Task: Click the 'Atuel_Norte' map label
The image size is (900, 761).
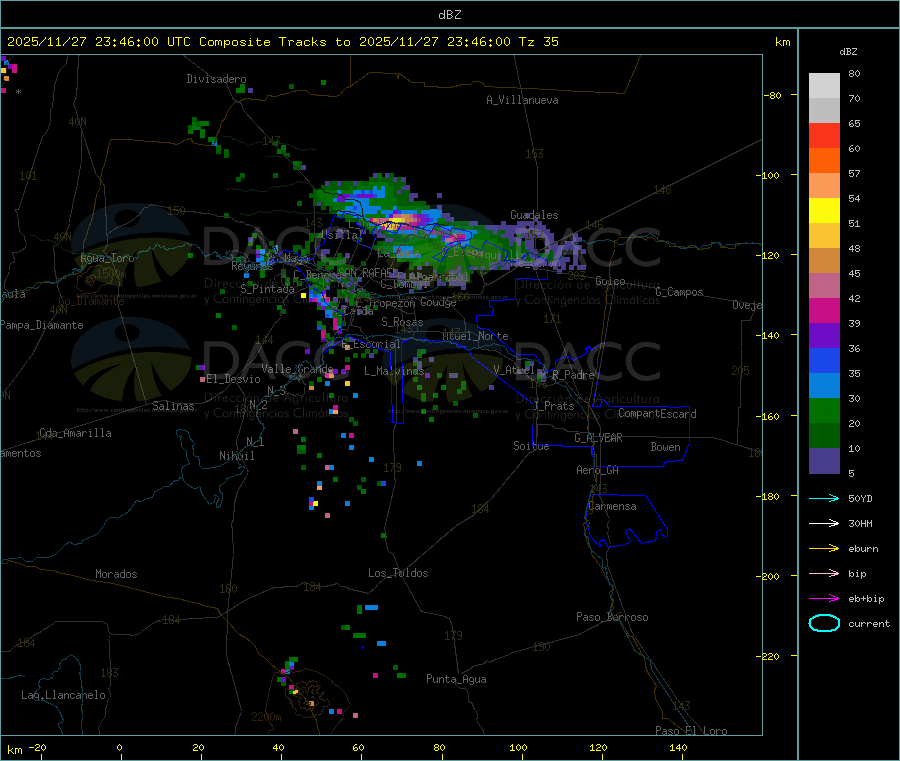Action: click(475, 336)
